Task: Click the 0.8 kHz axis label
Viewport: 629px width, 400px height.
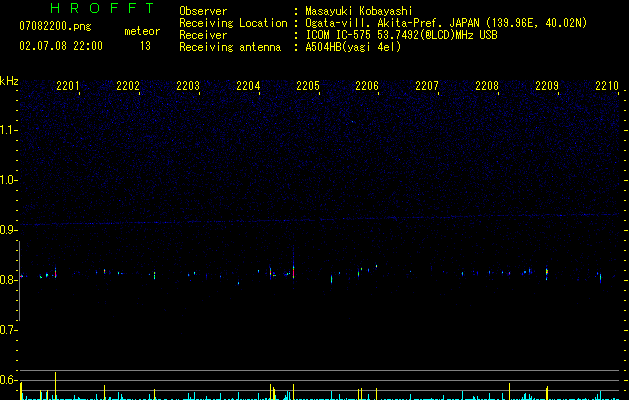Action: (x=7, y=280)
